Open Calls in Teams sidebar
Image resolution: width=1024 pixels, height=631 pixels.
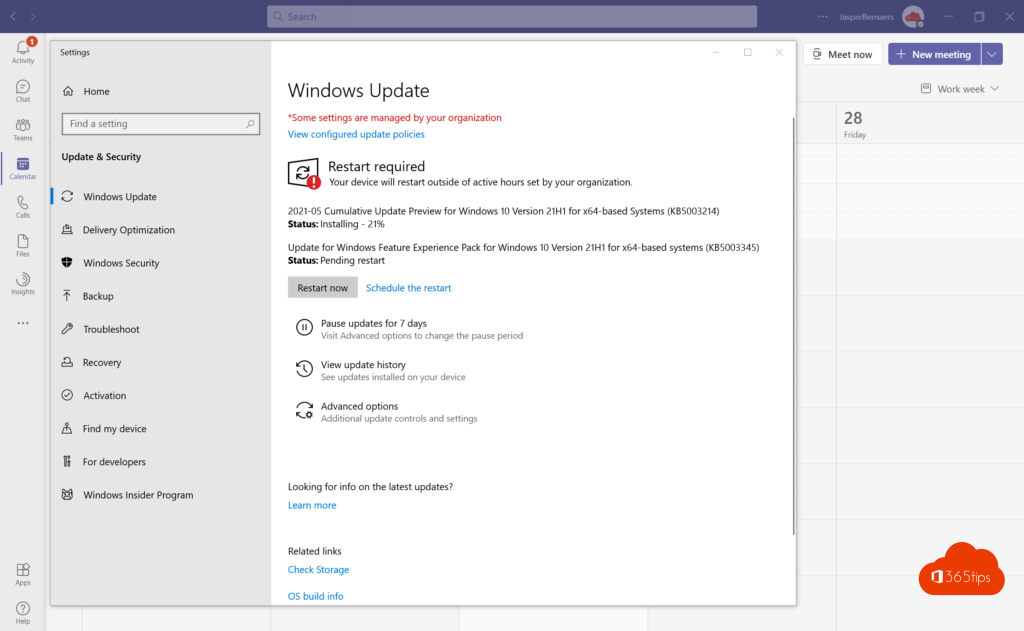click(23, 206)
